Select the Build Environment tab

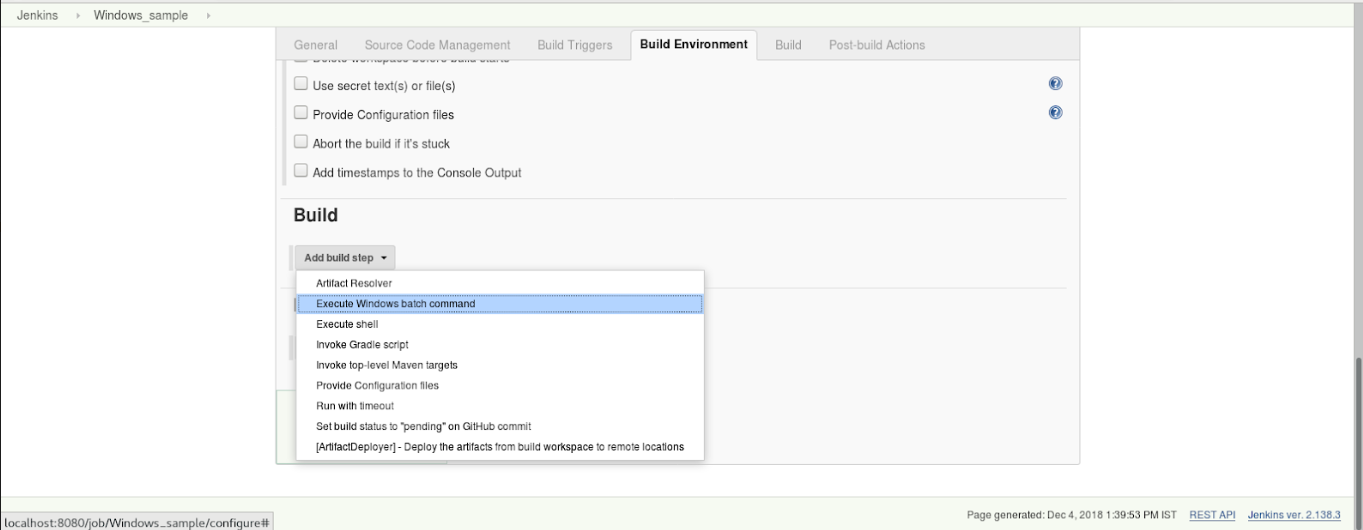click(694, 44)
